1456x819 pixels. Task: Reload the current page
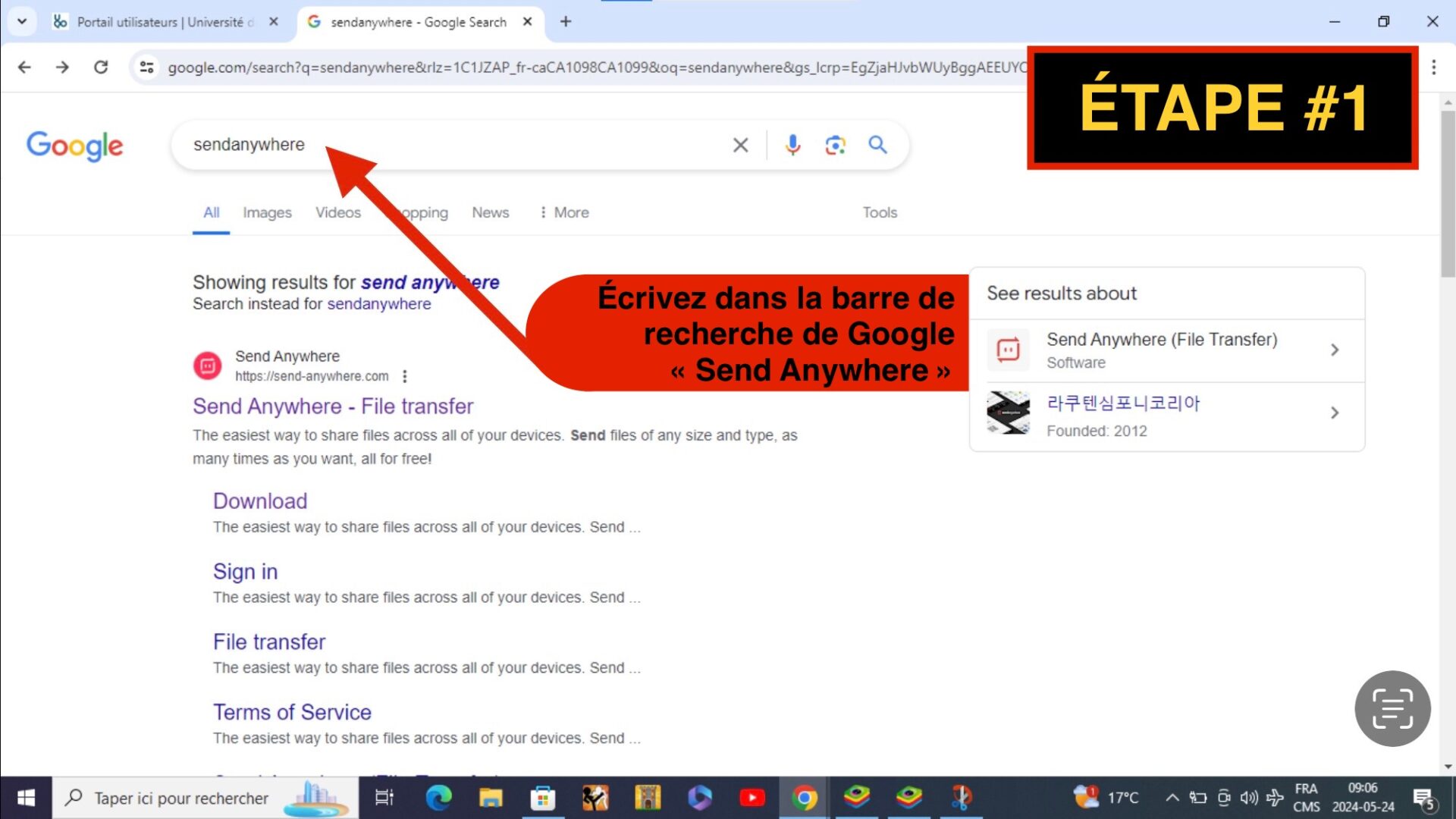(x=101, y=67)
